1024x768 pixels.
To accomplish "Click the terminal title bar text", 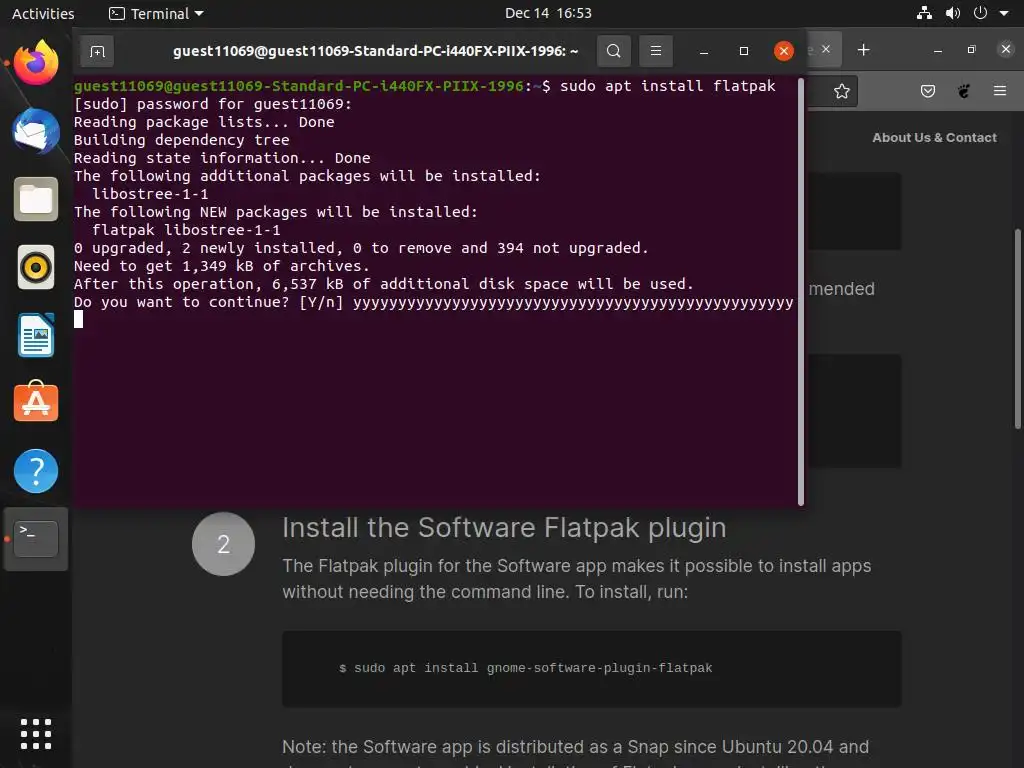I will (376, 51).
